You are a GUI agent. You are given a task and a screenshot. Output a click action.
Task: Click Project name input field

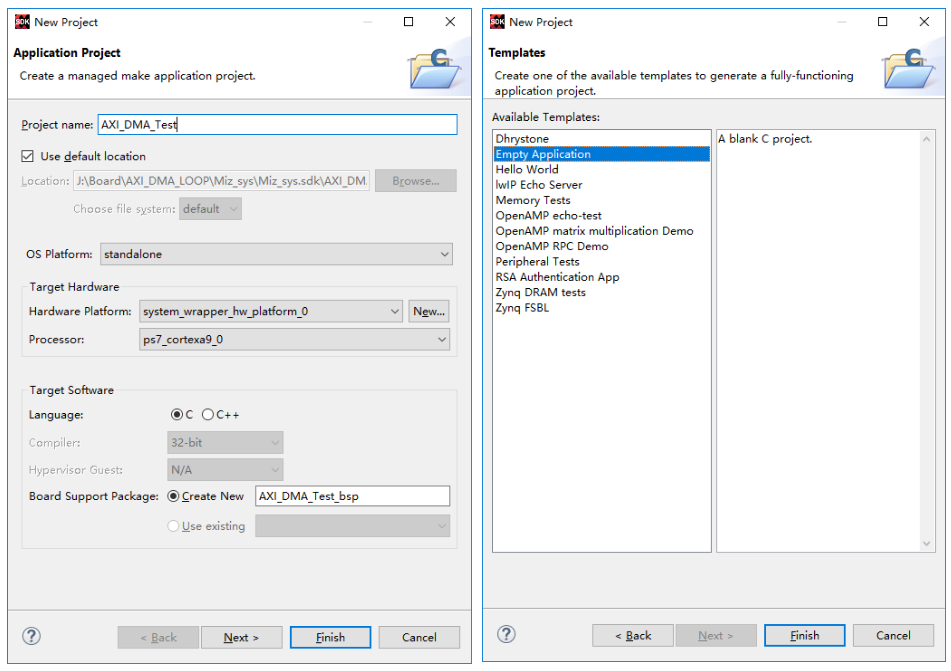coord(277,124)
